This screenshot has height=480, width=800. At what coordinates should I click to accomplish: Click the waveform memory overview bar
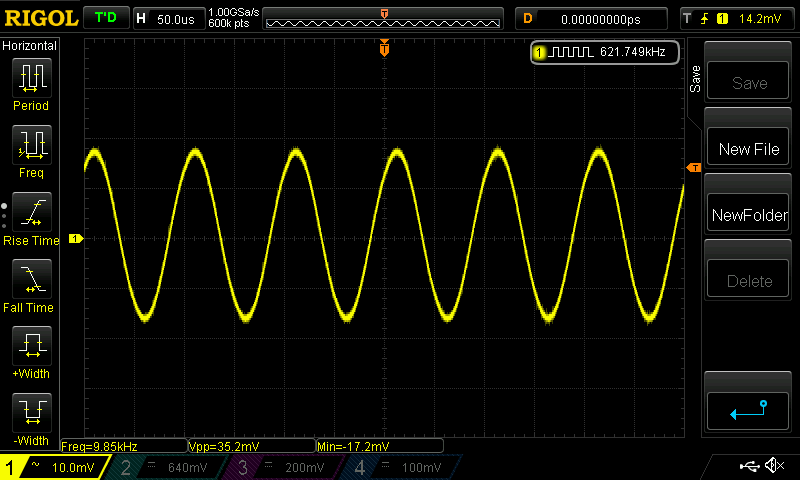point(383,19)
